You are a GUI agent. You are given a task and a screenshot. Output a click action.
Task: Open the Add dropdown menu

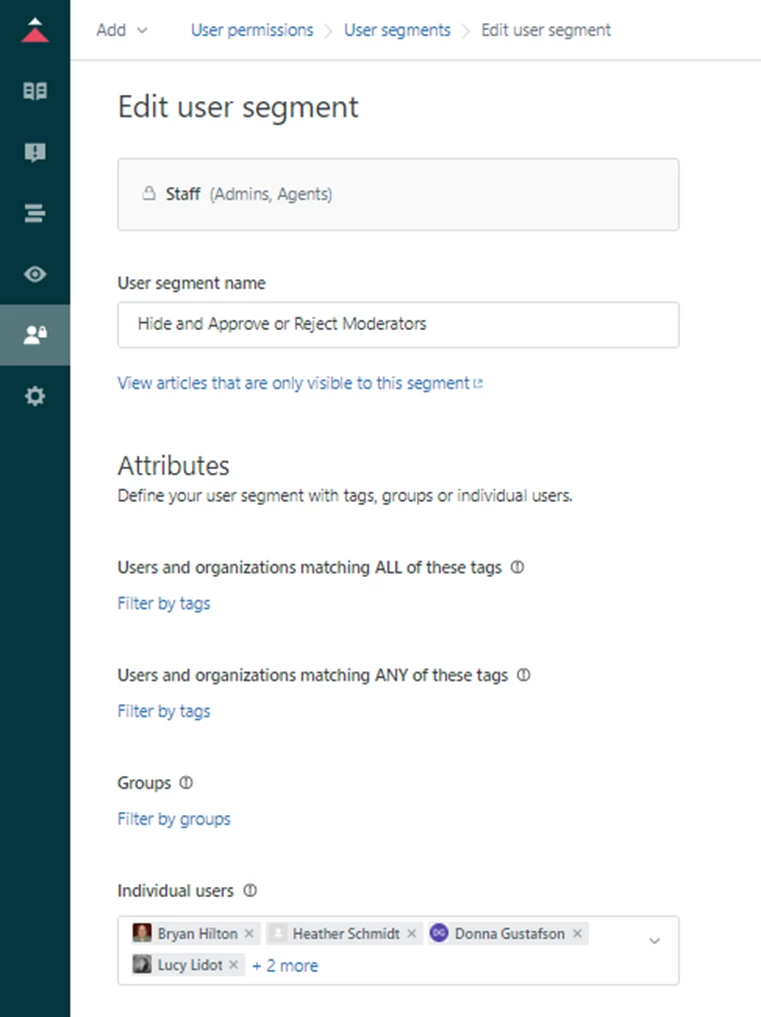coord(122,30)
